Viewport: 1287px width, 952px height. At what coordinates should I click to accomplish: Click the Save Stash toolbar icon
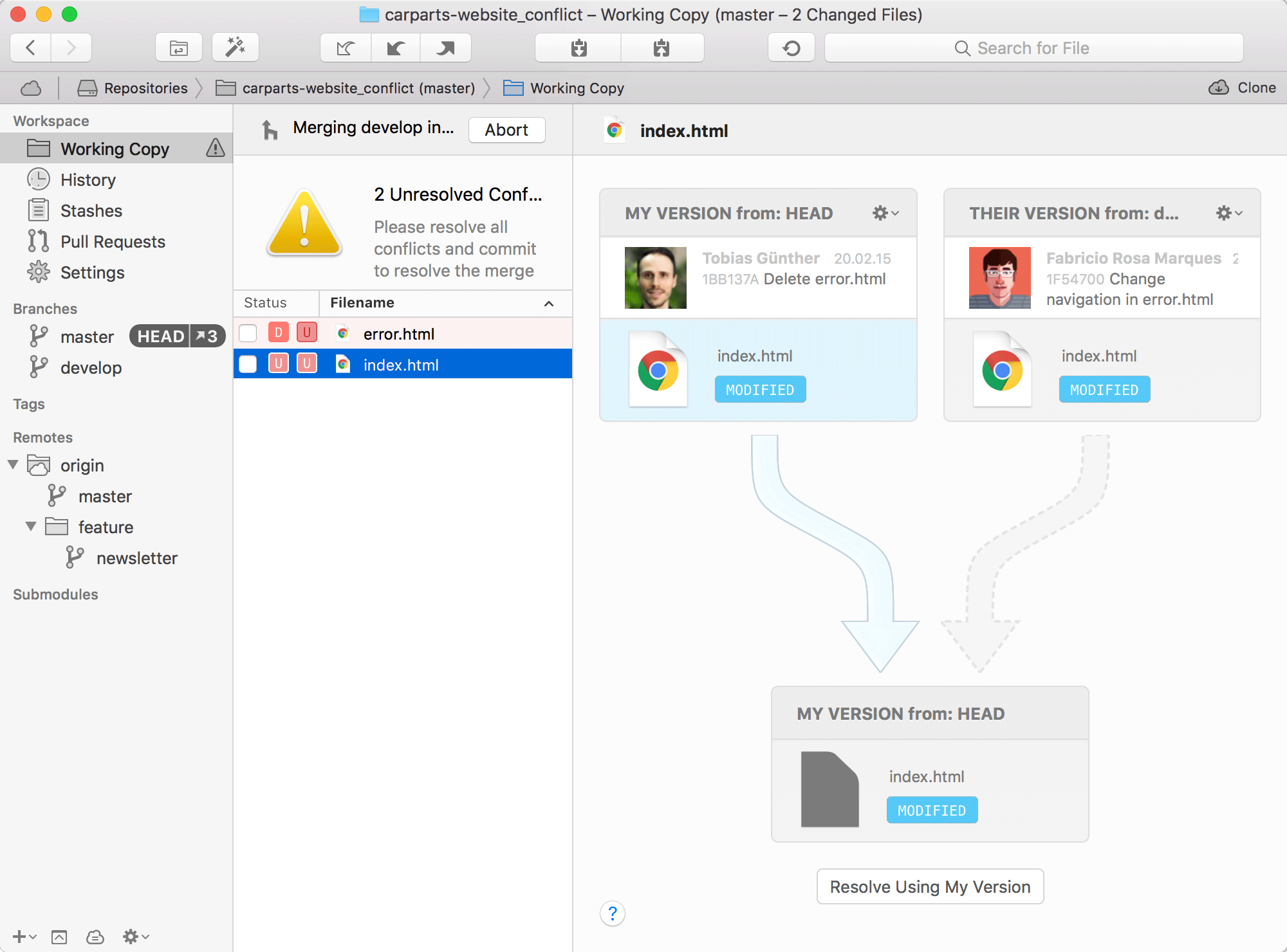click(579, 48)
